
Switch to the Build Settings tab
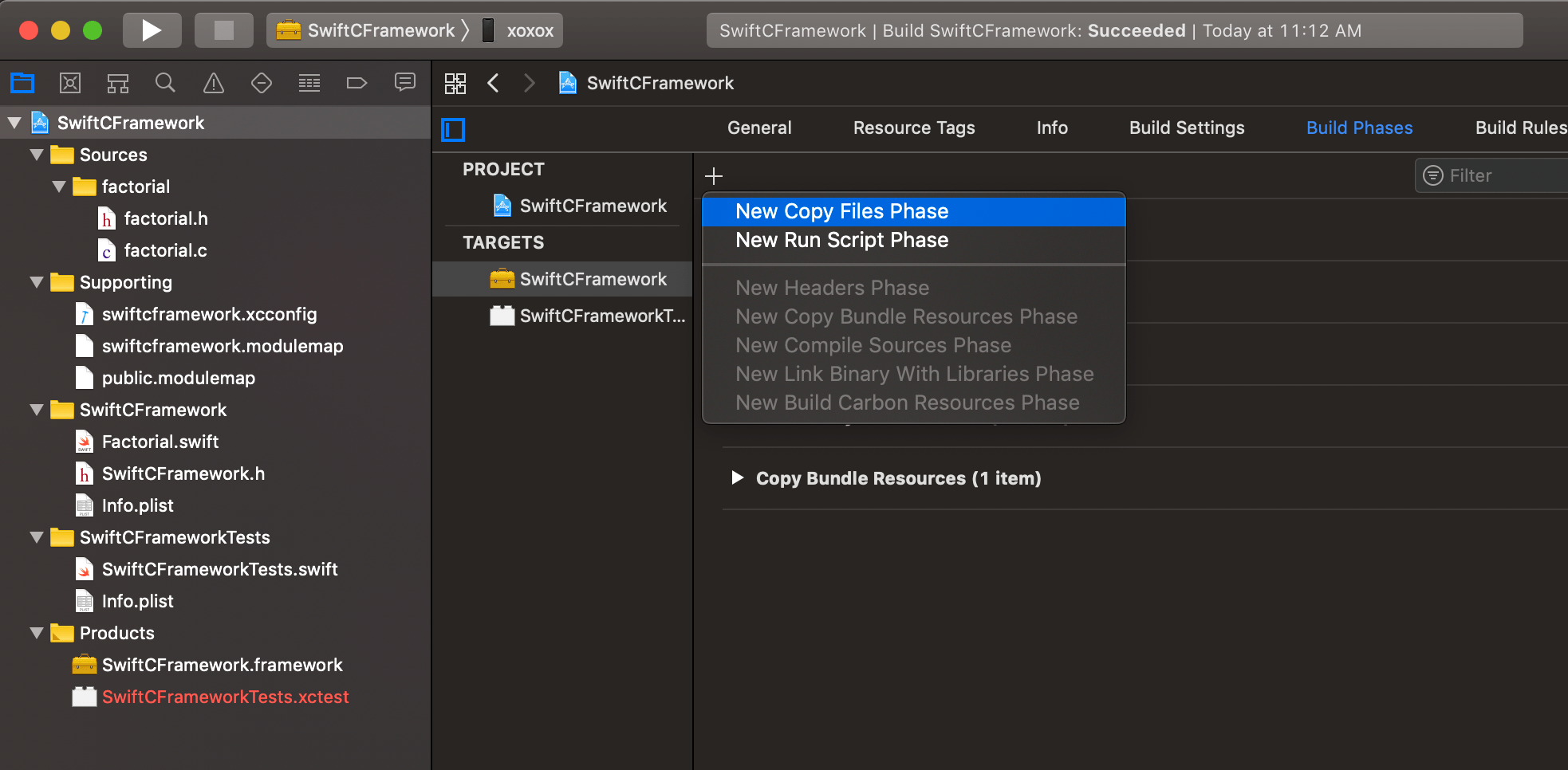(x=1187, y=128)
